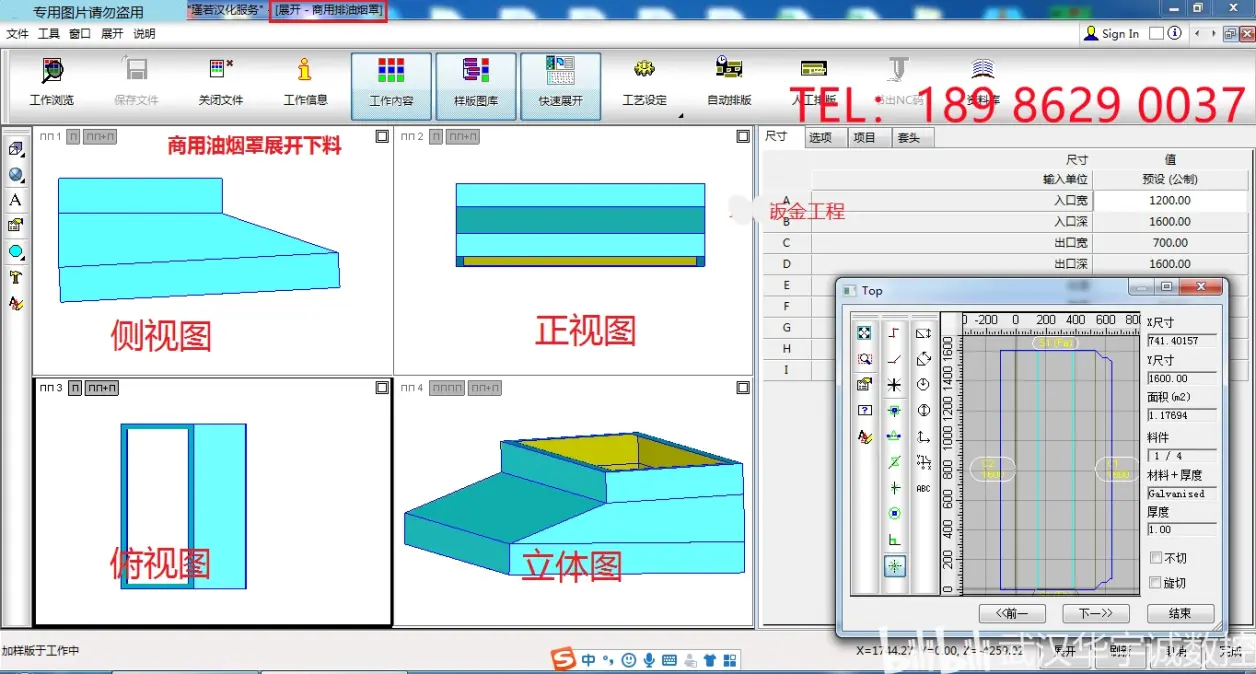Click the 材料+厚度 Galvanized field
The image size is (1256, 674).
1181,493
